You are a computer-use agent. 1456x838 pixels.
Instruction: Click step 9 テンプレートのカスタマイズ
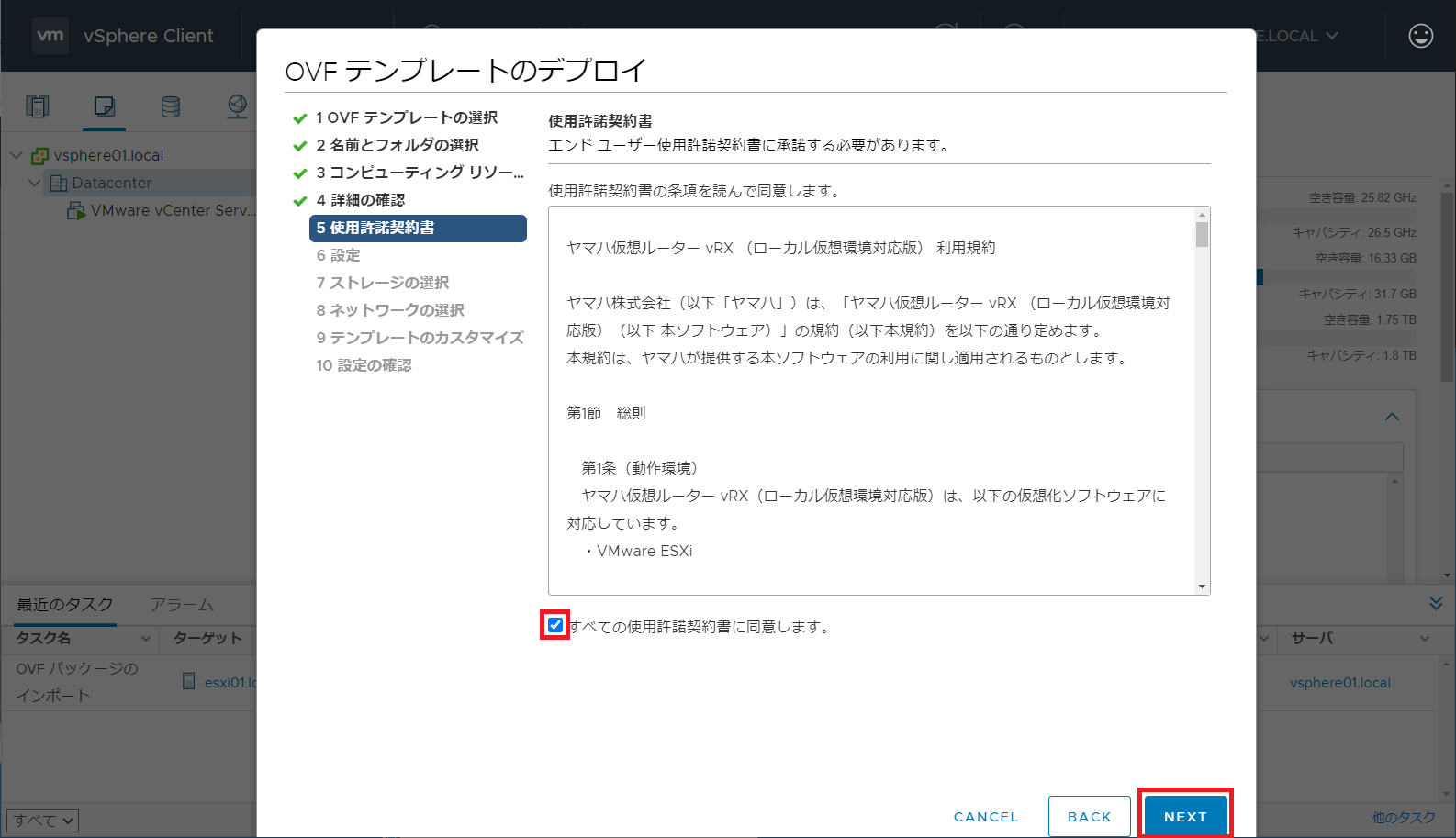pyautogui.click(x=420, y=338)
